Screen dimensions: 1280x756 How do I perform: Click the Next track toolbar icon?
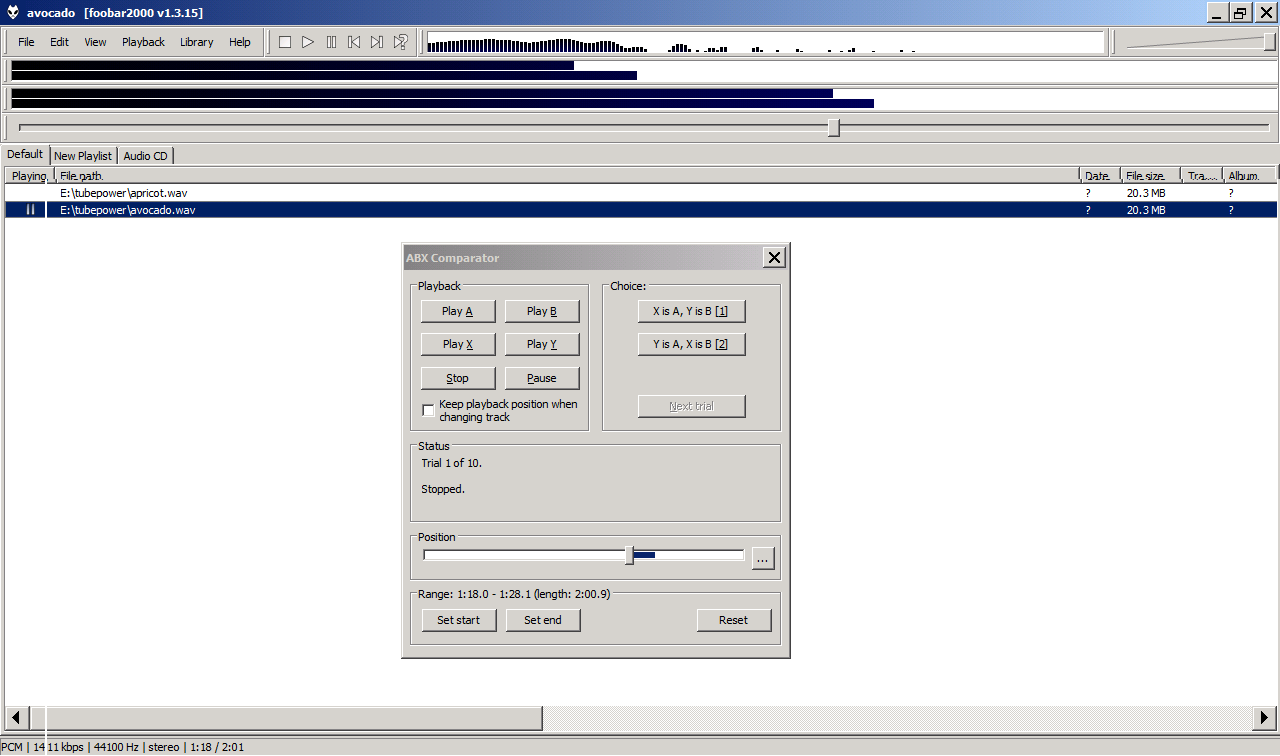[x=377, y=42]
